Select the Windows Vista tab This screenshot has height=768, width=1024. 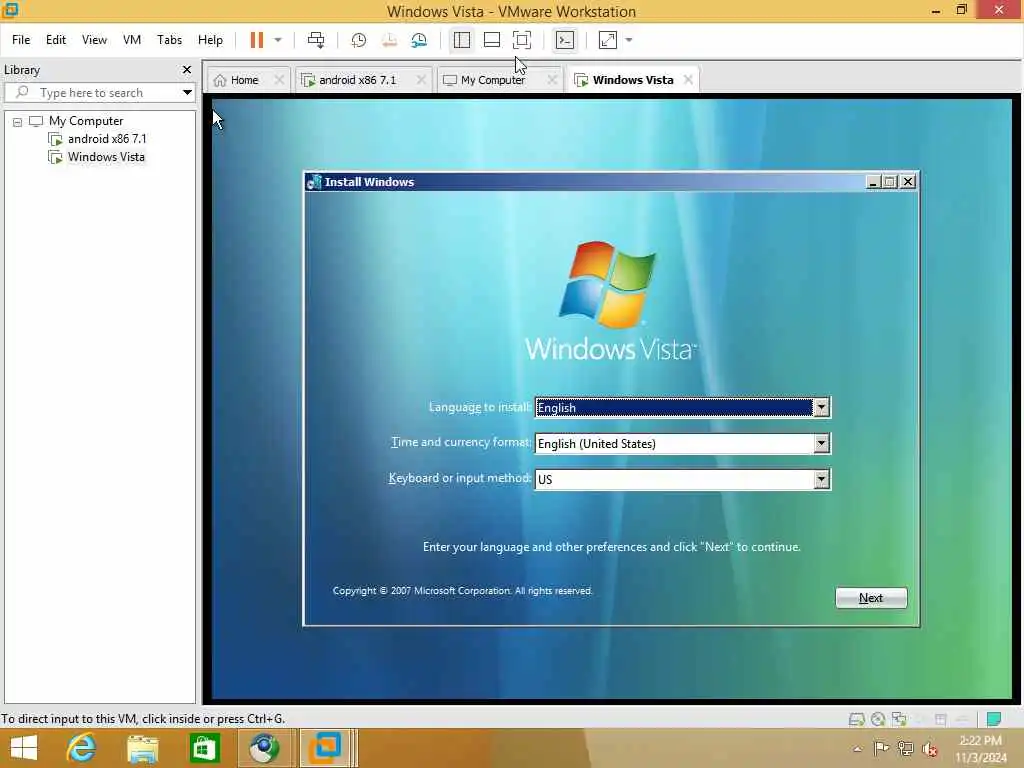[633, 80]
